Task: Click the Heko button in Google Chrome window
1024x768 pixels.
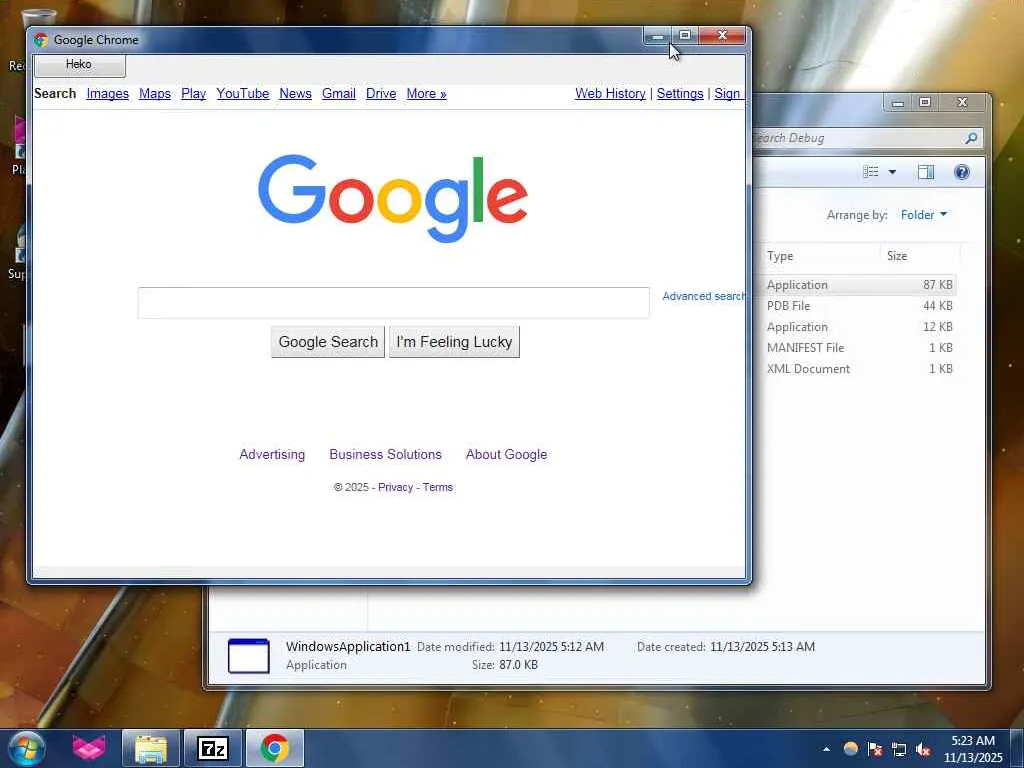Action: tap(80, 65)
